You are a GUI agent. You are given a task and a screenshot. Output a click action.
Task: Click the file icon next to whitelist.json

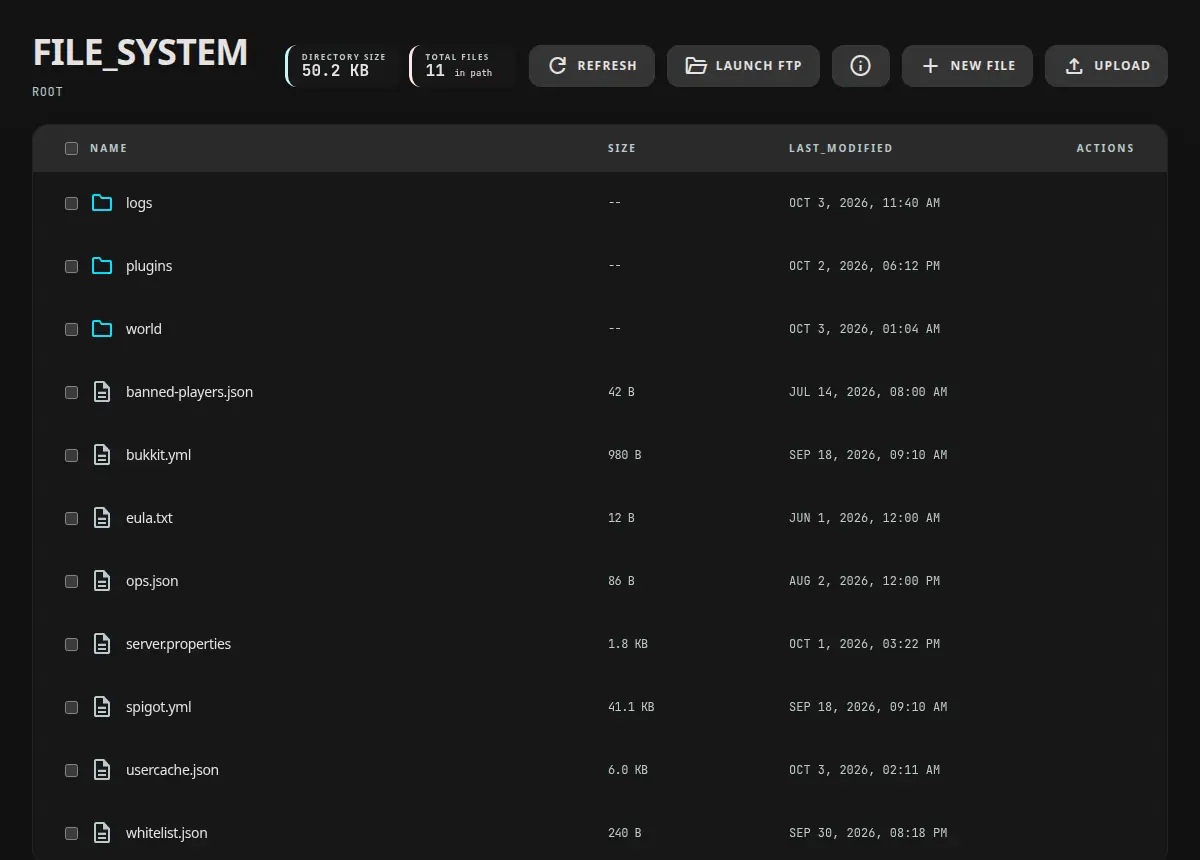[102, 833]
